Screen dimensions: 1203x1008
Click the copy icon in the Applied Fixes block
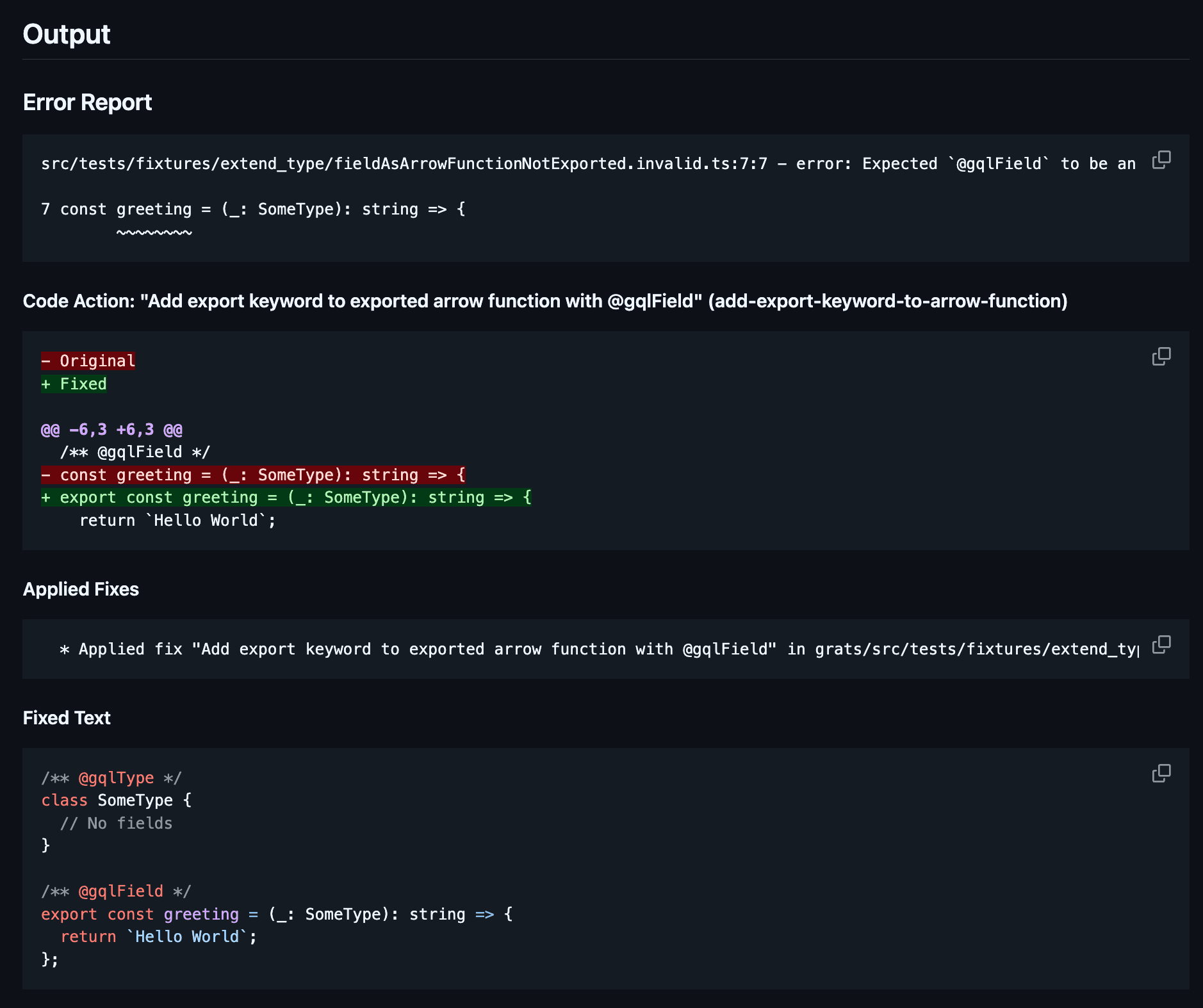click(x=1162, y=644)
